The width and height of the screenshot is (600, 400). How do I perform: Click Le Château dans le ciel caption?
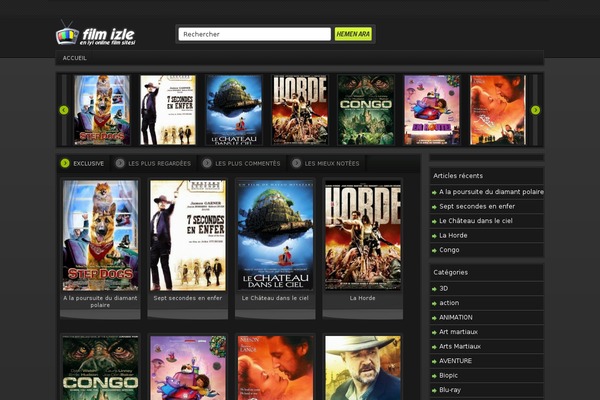point(275,298)
